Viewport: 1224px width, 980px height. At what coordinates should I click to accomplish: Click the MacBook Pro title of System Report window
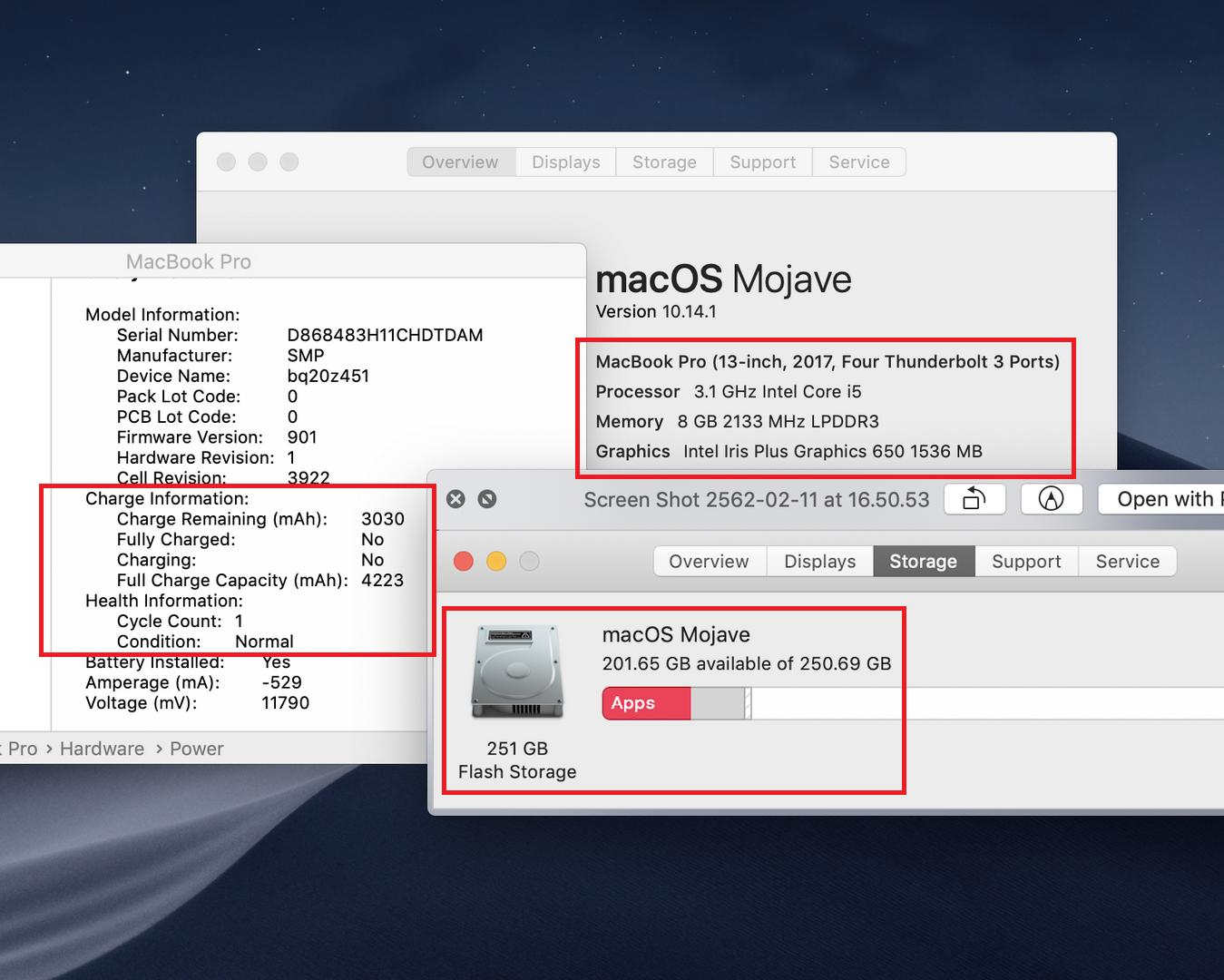click(189, 261)
